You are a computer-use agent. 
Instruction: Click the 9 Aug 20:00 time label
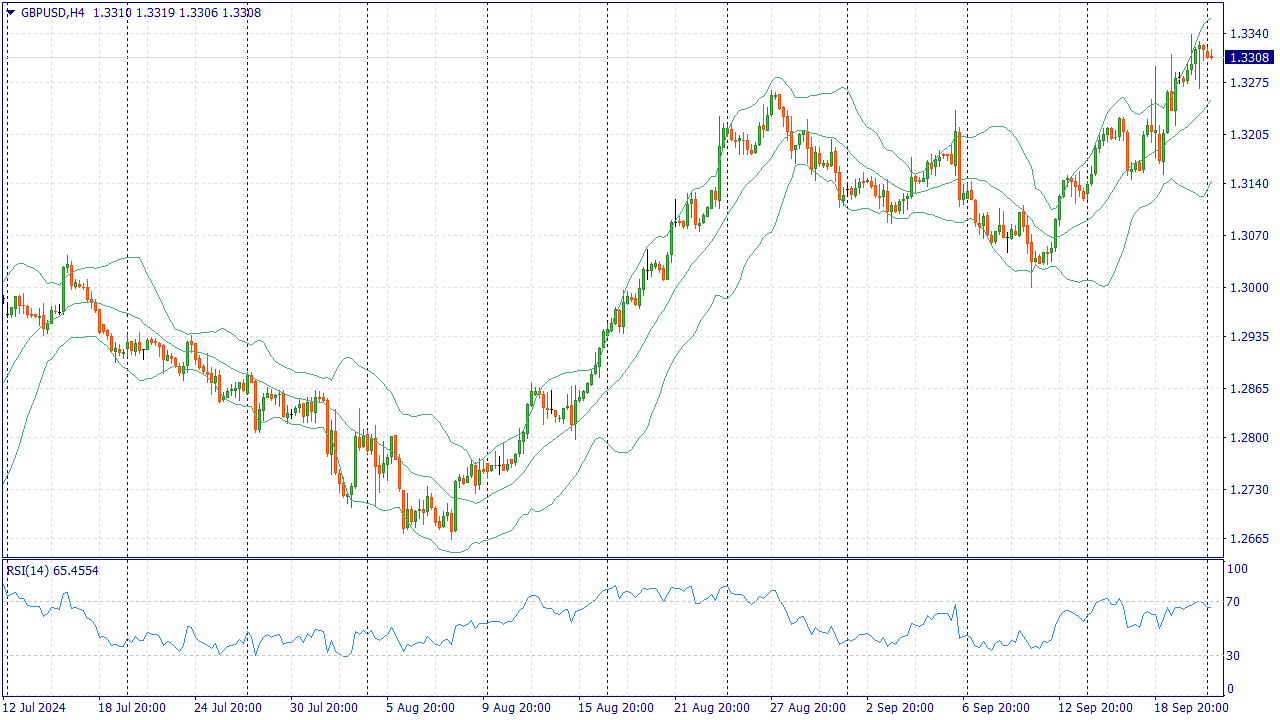pos(516,708)
